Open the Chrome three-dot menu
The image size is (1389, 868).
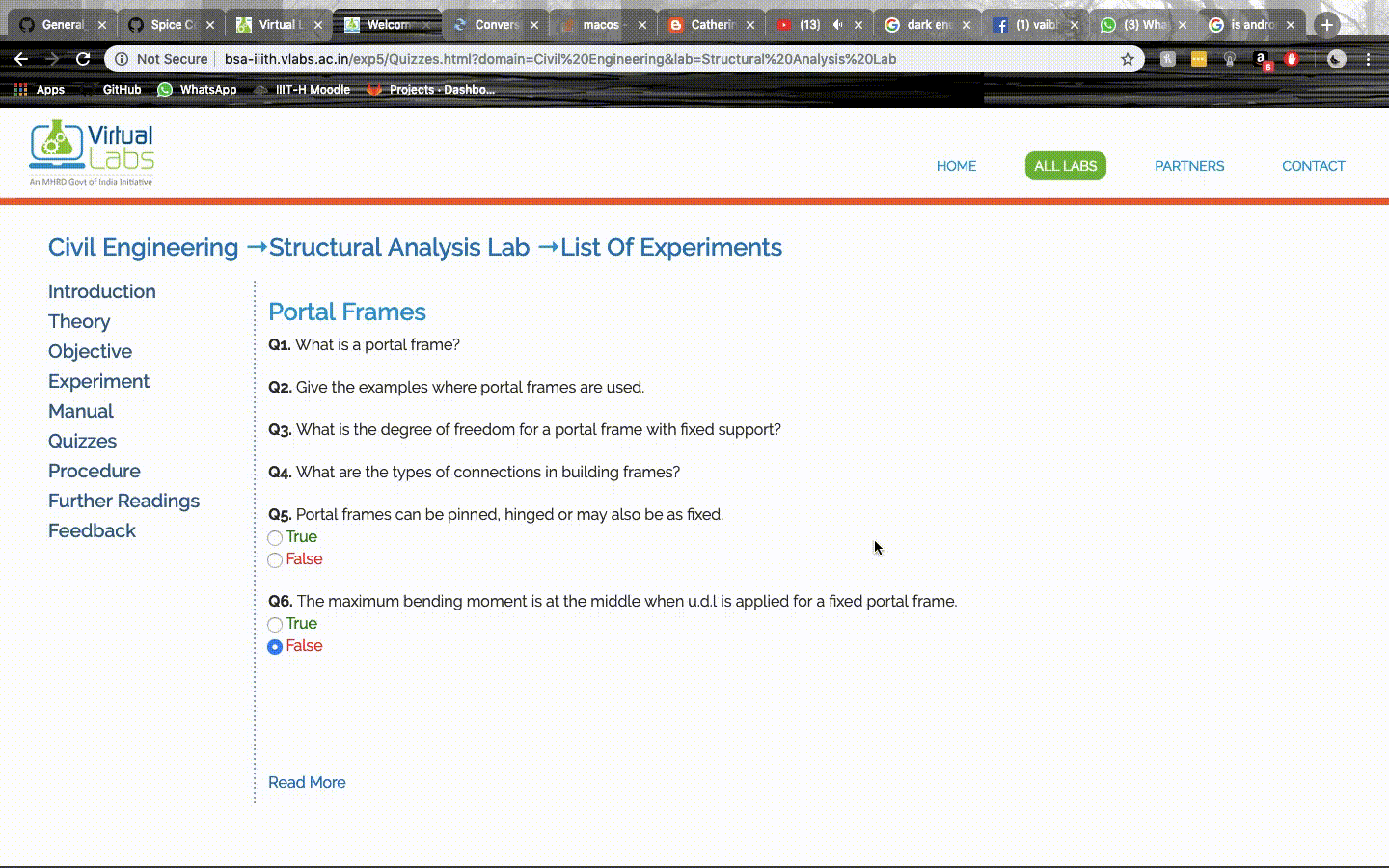pos(1369,59)
